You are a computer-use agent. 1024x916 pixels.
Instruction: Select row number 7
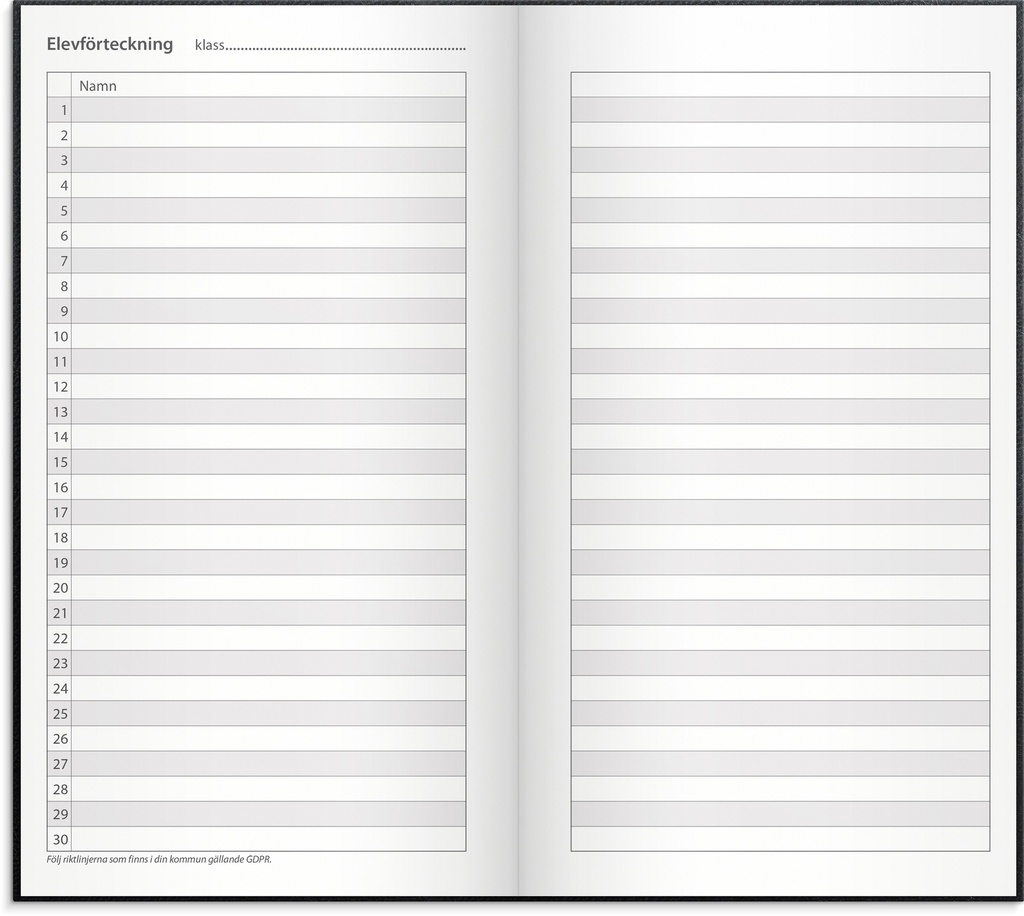256,261
